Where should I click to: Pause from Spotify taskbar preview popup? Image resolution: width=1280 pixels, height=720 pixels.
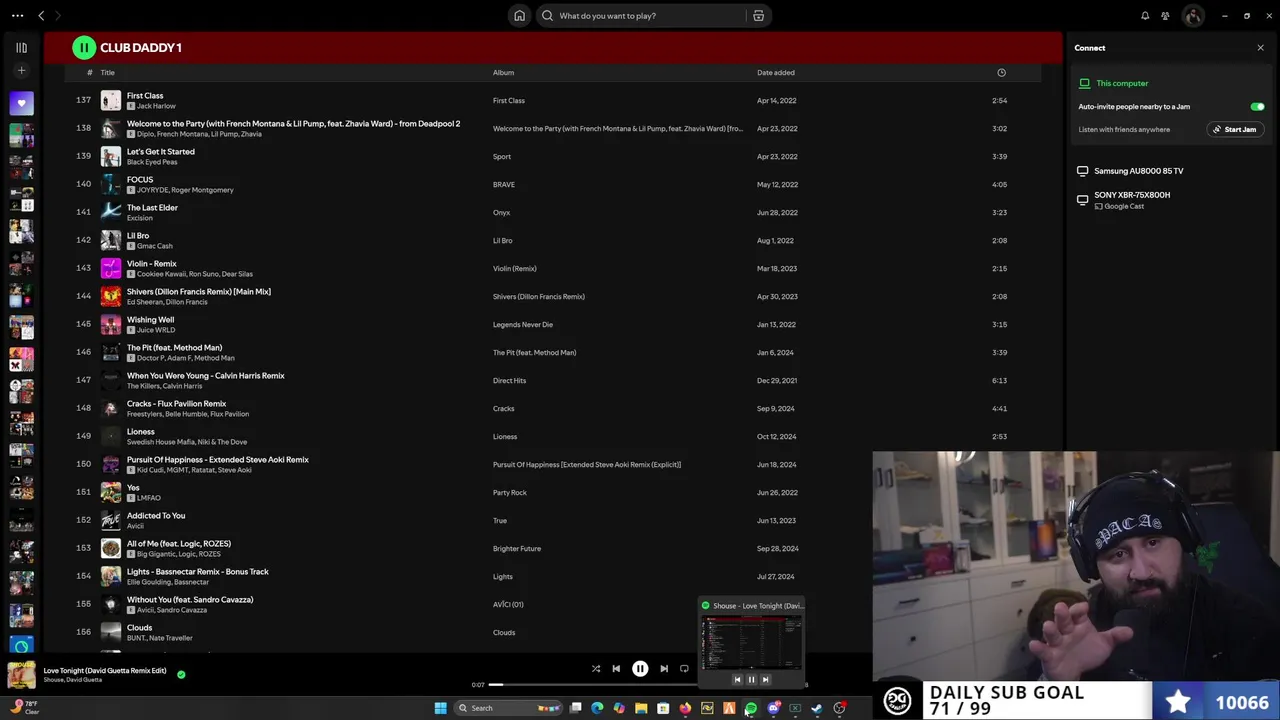[751, 680]
